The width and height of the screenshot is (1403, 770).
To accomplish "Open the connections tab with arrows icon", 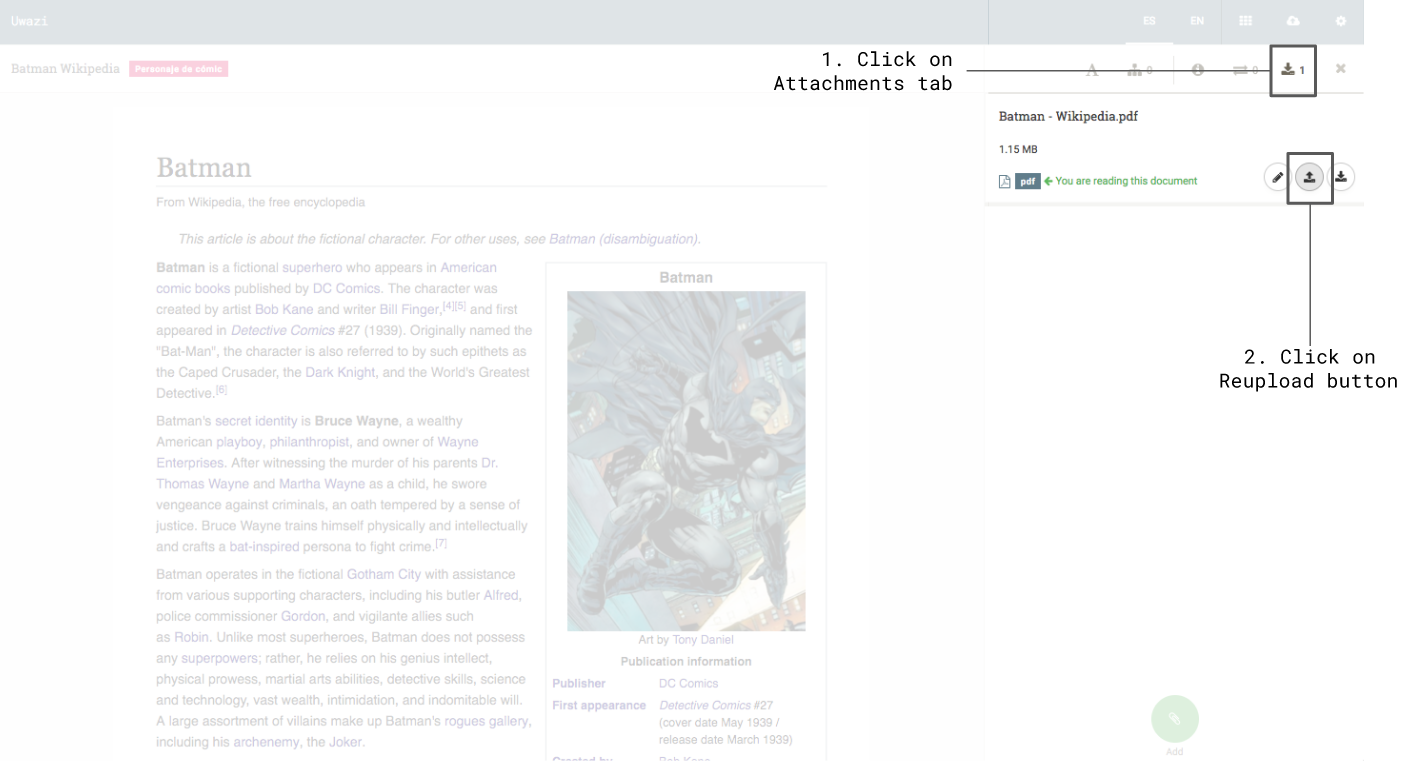I will tap(1245, 70).
